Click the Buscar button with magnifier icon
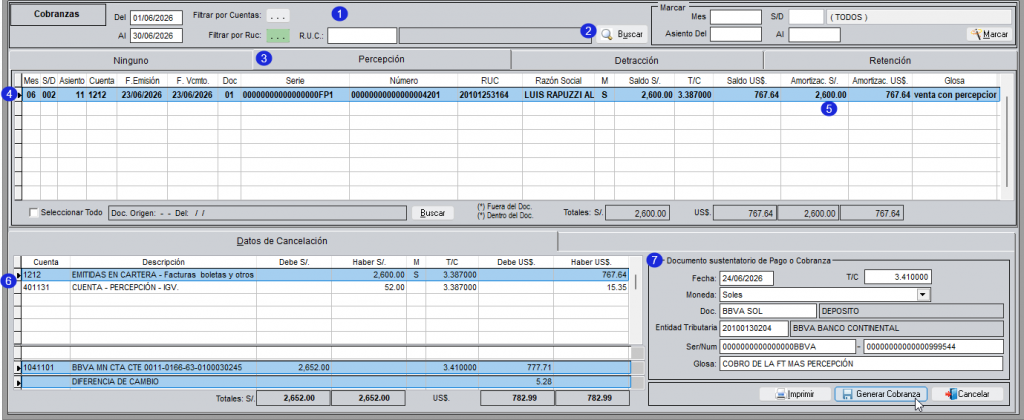1024x420 pixels. [x=622, y=34]
